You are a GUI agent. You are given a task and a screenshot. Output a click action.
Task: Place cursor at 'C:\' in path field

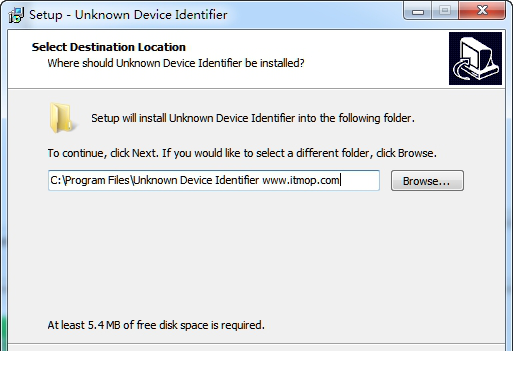[57, 180]
